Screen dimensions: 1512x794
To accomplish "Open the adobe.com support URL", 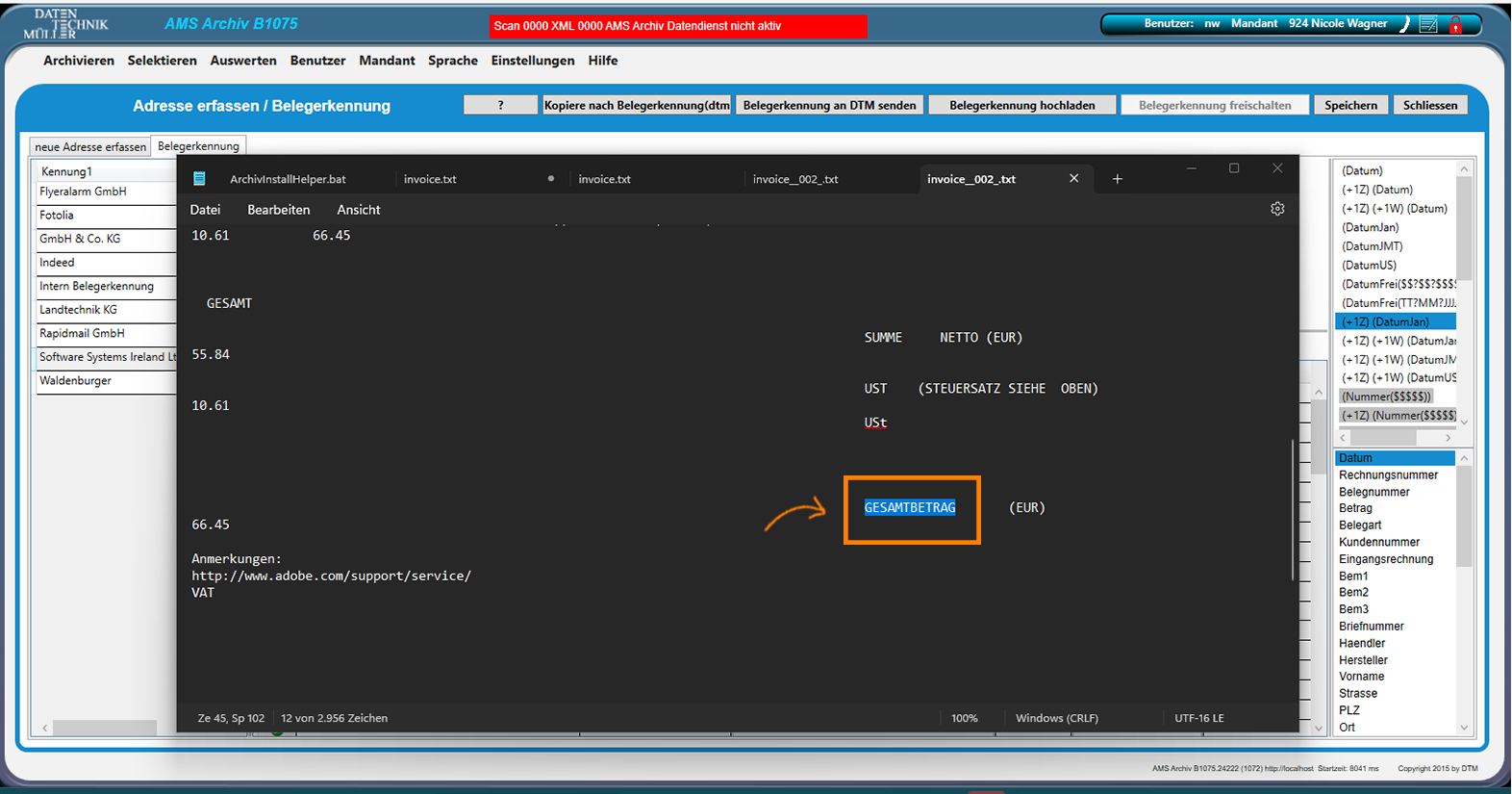I will (x=331, y=576).
